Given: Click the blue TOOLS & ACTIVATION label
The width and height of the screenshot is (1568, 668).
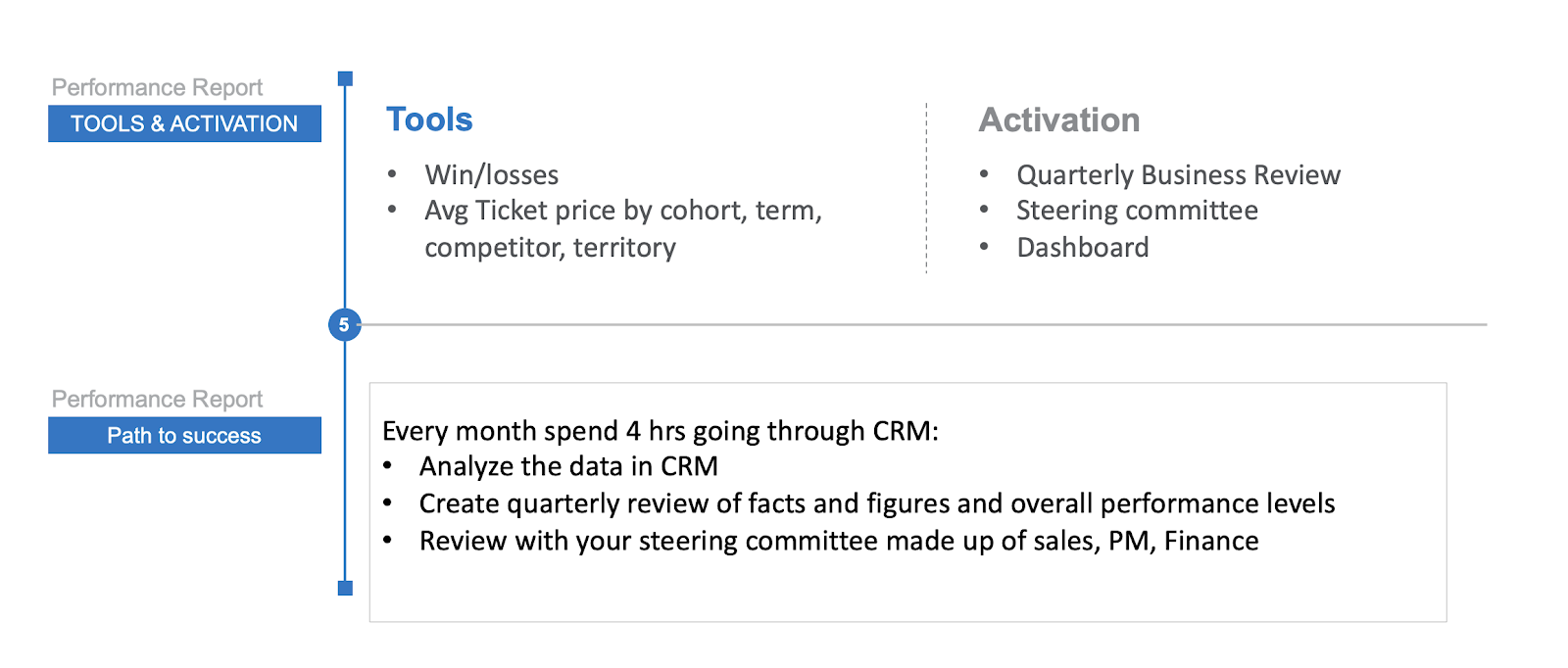Looking at the screenshot, I should click(x=184, y=123).
